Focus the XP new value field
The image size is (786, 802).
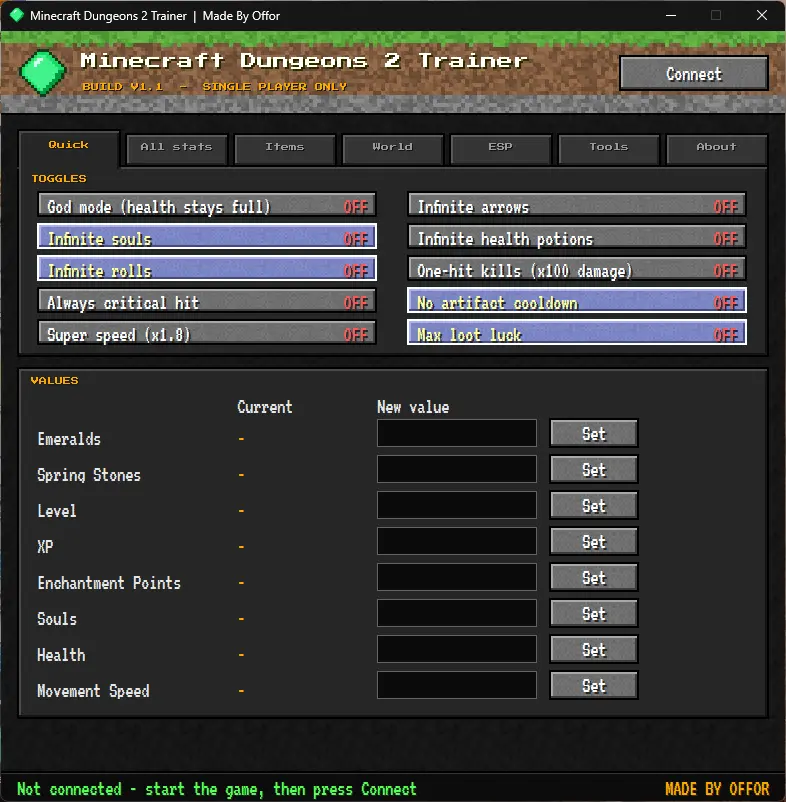(x=457, y=541)
